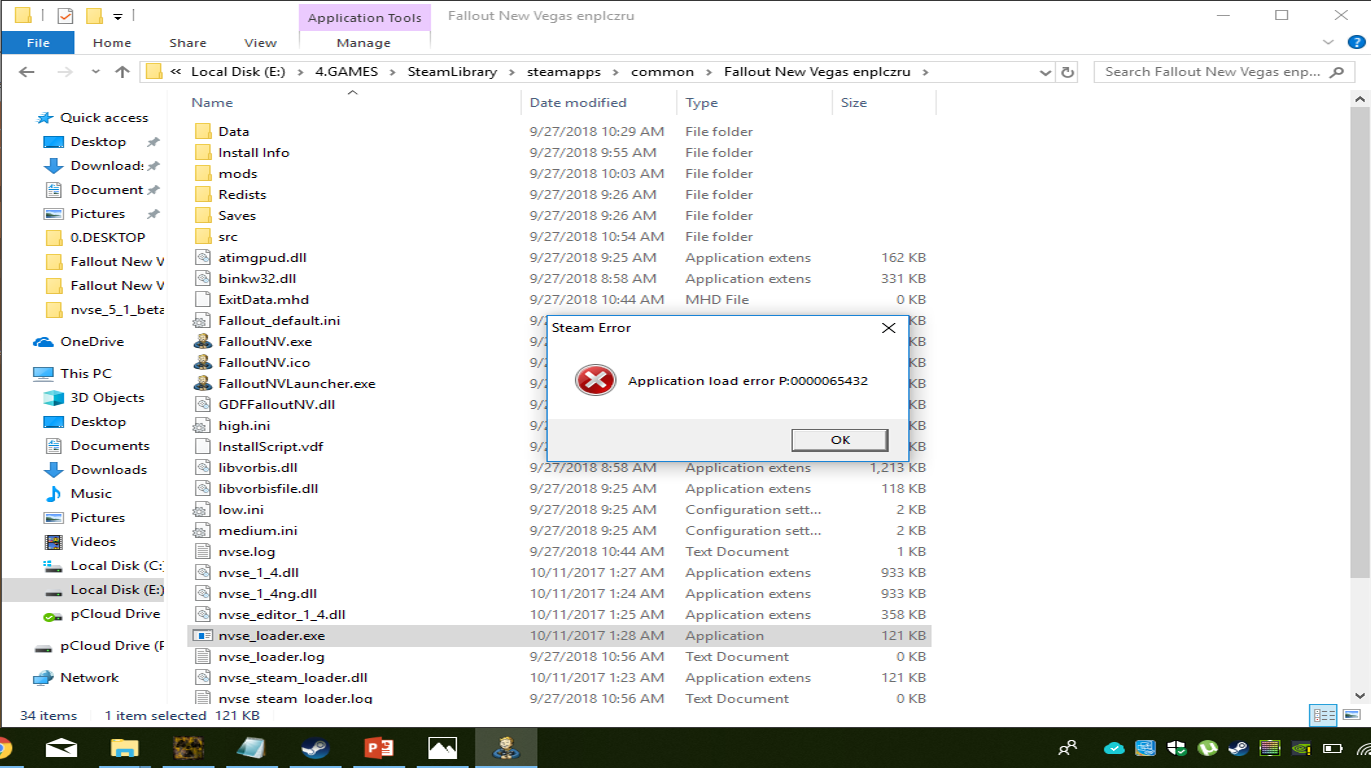Screen dimensions: 1371x768
Task: Open the Music folder in sidebar
Action: (x=78, y=494)
